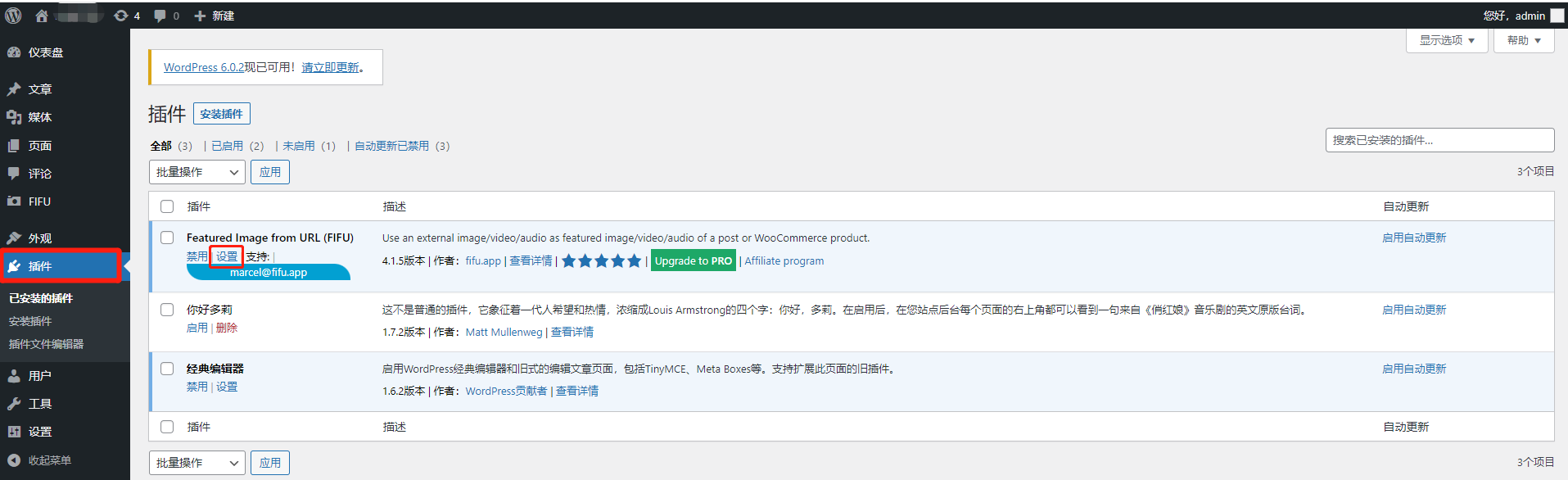Show 全部 plugins filter
This screenshot has width=1568, height=480.
160,146
